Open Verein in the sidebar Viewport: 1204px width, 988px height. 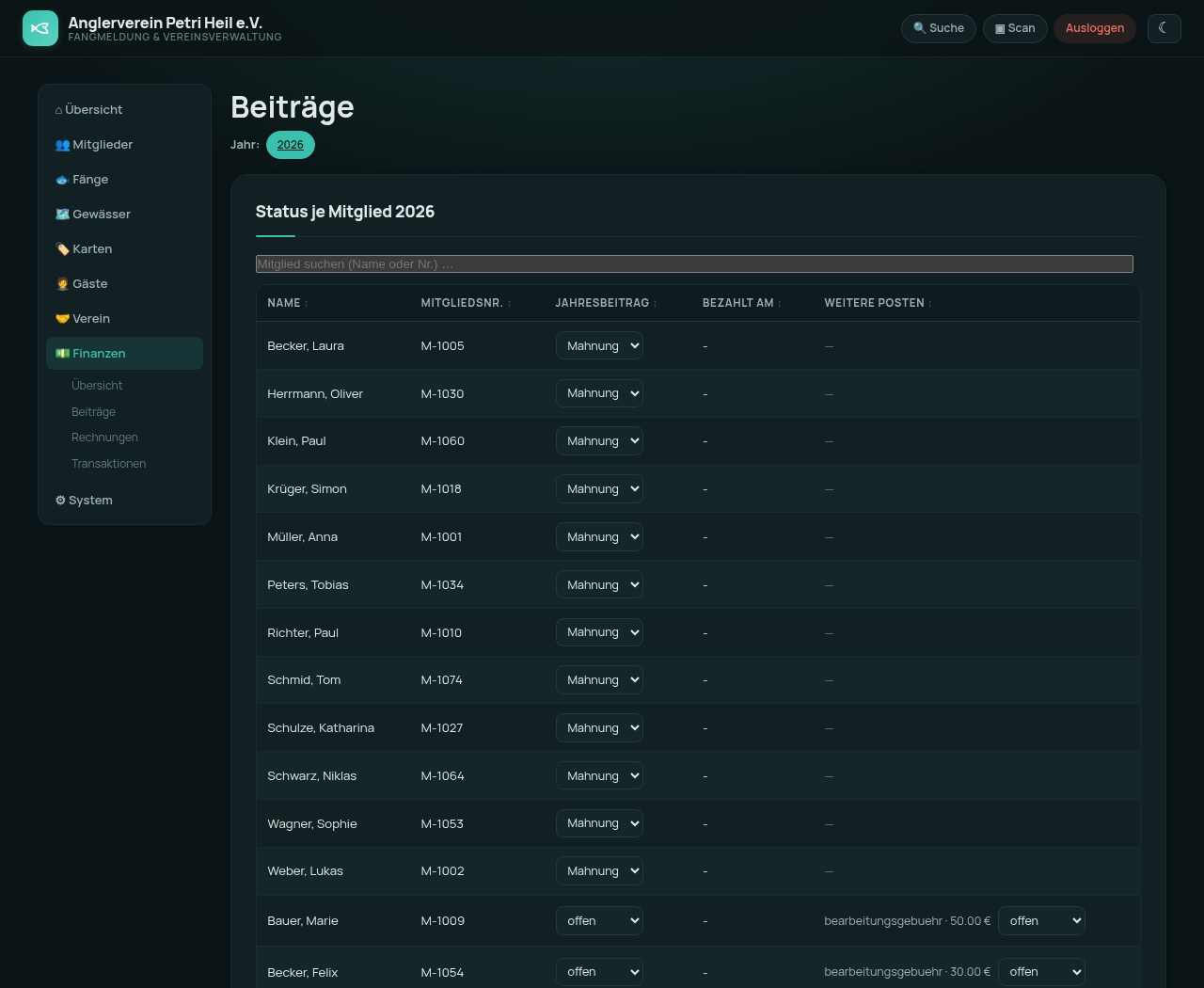click(x=124, y=319)
